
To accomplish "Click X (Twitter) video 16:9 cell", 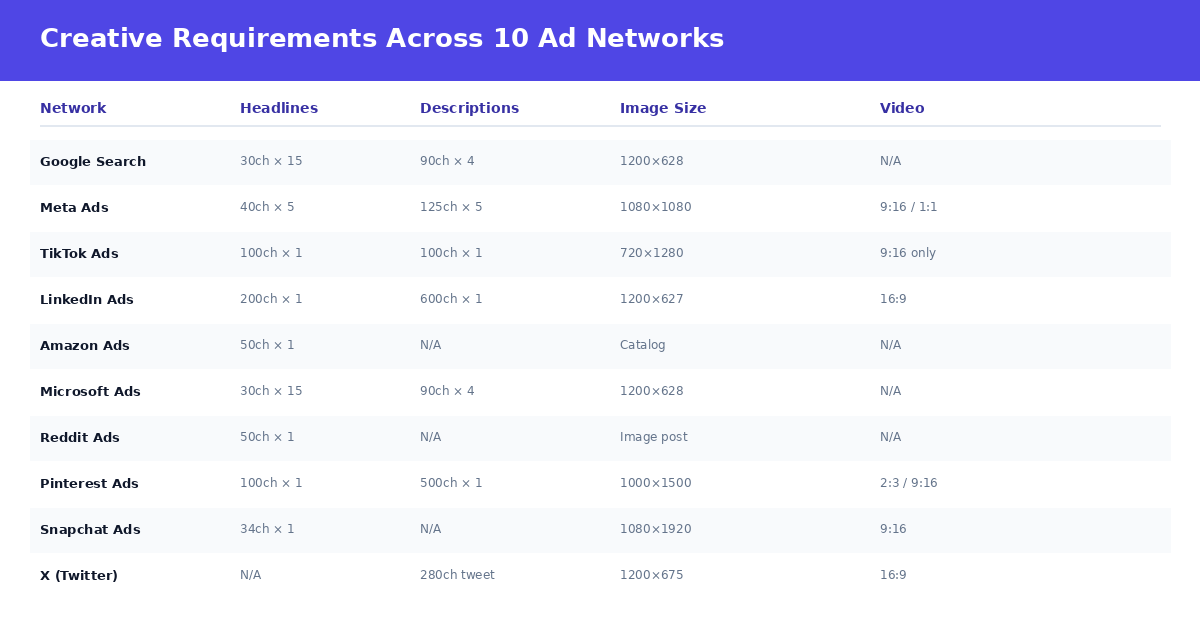I will click(x=893, y=575).
